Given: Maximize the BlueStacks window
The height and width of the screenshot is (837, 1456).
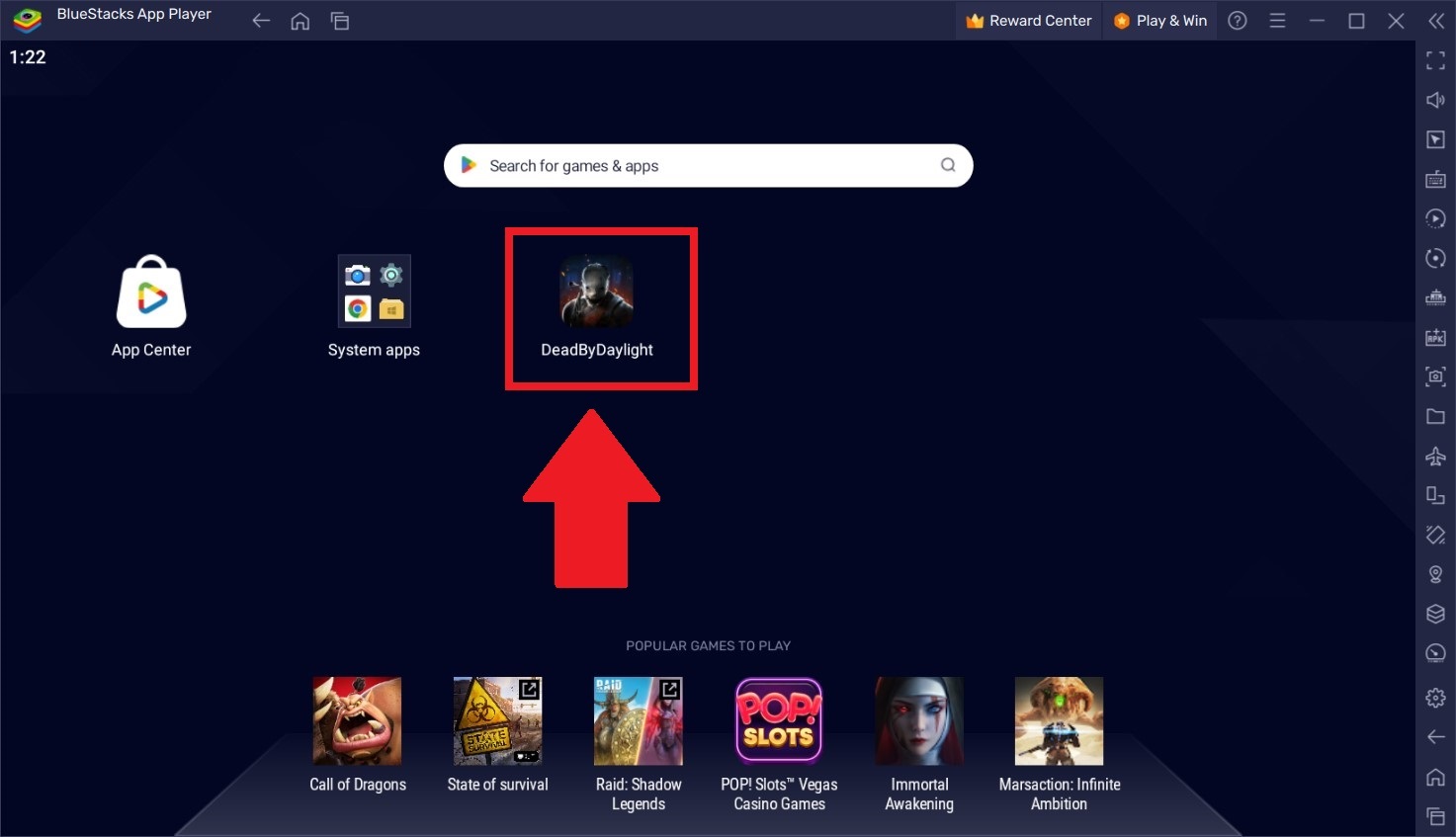Looking at the screenshot, I should coord(1356,21).
